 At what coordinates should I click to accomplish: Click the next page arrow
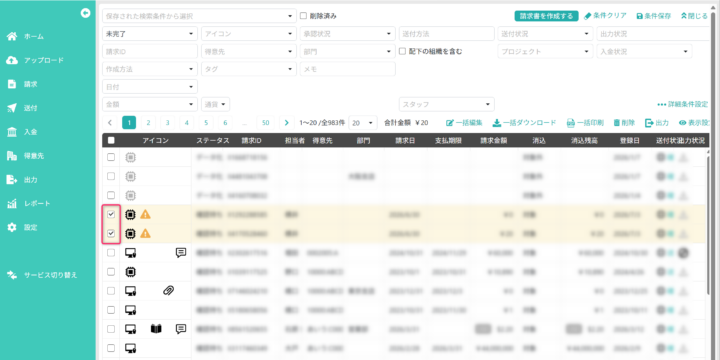[x=287, y=123]
